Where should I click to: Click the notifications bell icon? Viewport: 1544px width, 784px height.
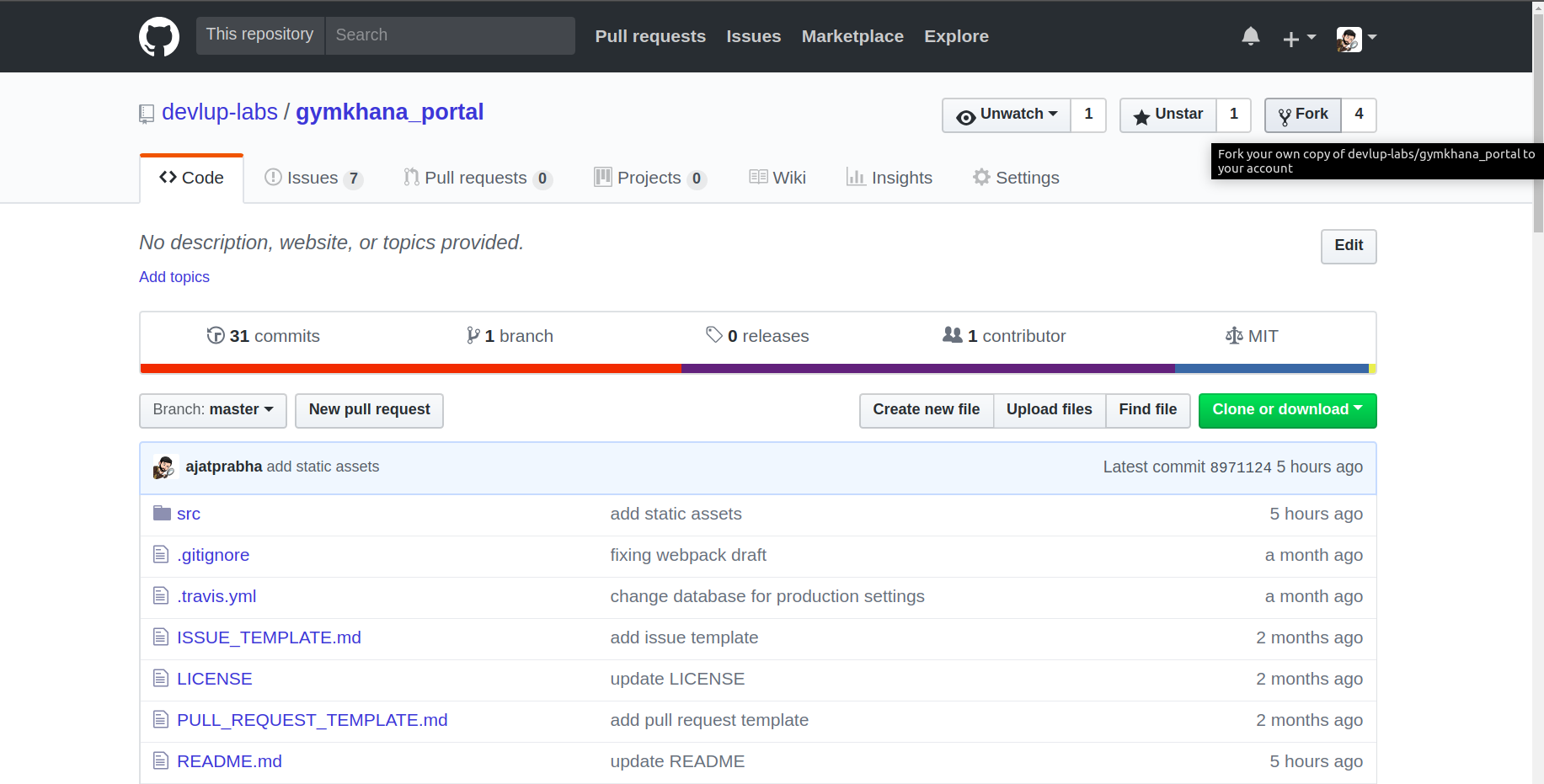pos(1250,36)
